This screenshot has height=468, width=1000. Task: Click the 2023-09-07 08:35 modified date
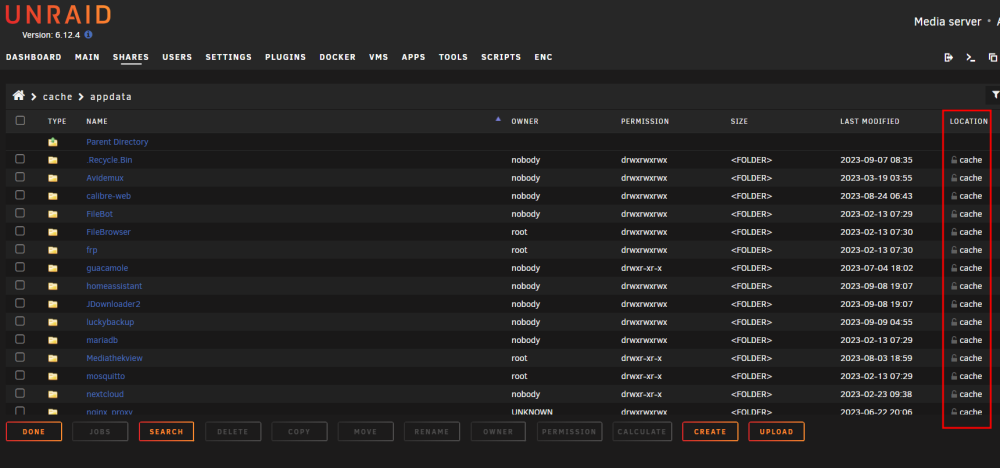876,160
